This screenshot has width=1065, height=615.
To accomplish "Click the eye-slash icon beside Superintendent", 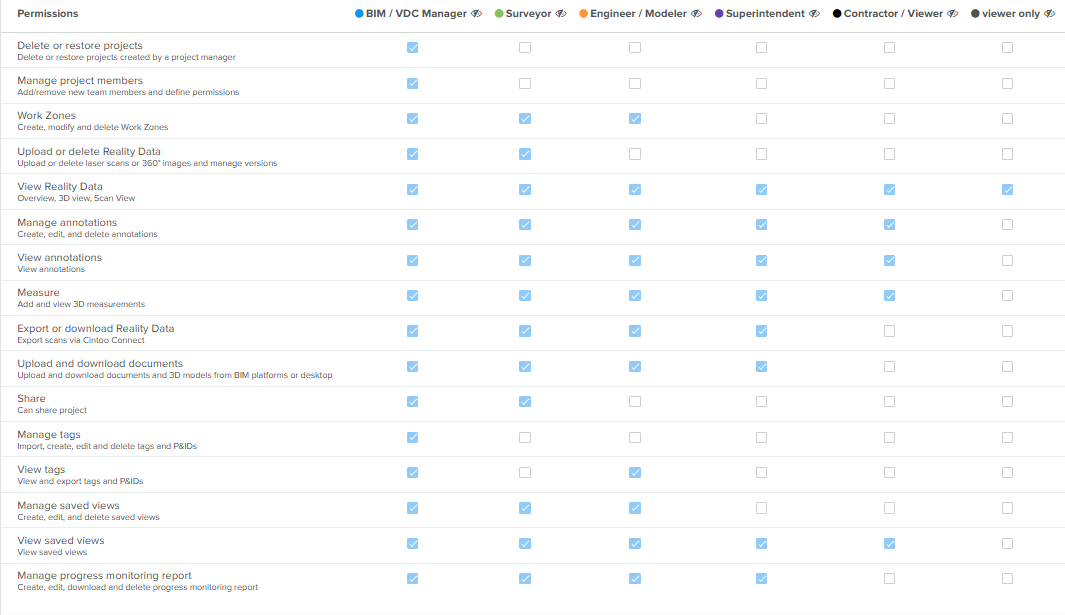I will [x=815, y=14].
